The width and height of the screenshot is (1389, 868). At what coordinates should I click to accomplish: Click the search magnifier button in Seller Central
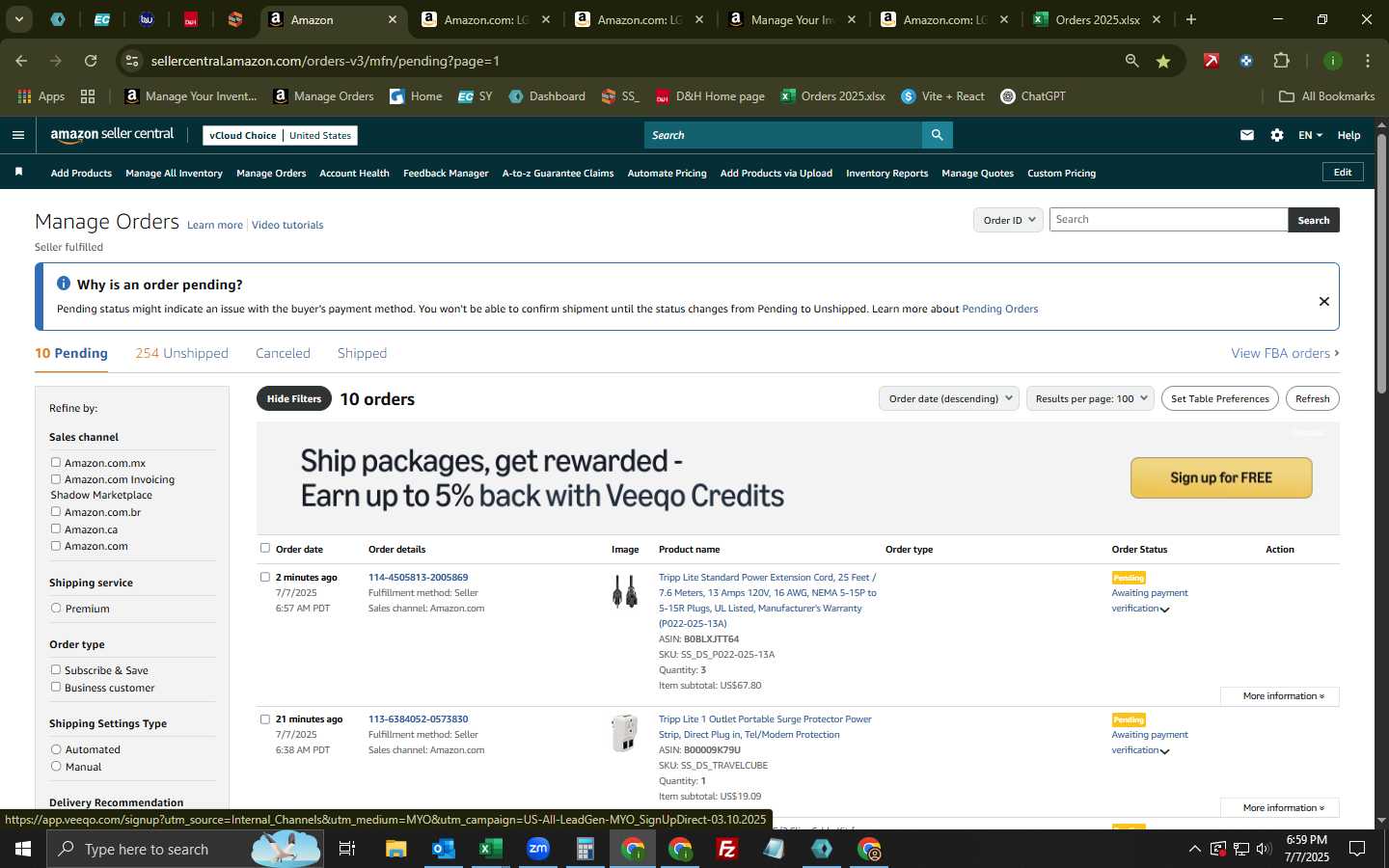tap(937, 135)
